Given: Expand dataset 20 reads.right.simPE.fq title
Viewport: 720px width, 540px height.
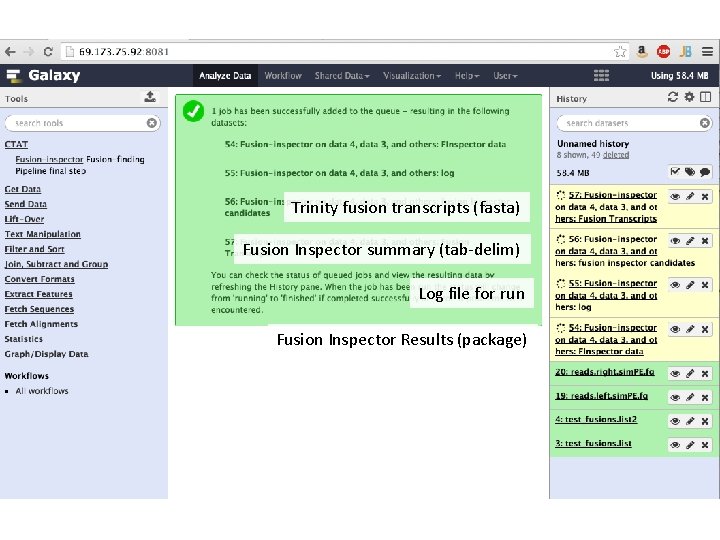Looking at the screenshot, I should [x=605, y=372].
